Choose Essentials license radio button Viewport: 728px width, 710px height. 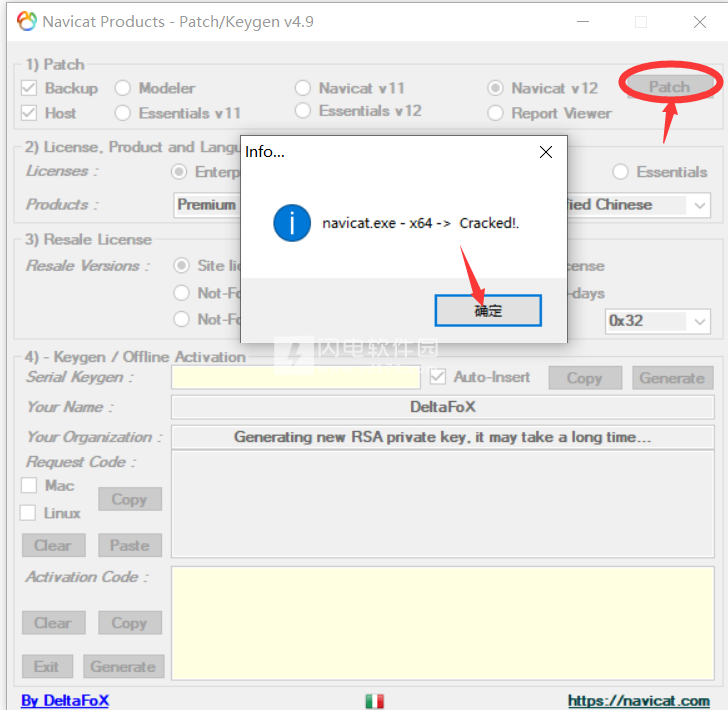click(x=620, y=172)
